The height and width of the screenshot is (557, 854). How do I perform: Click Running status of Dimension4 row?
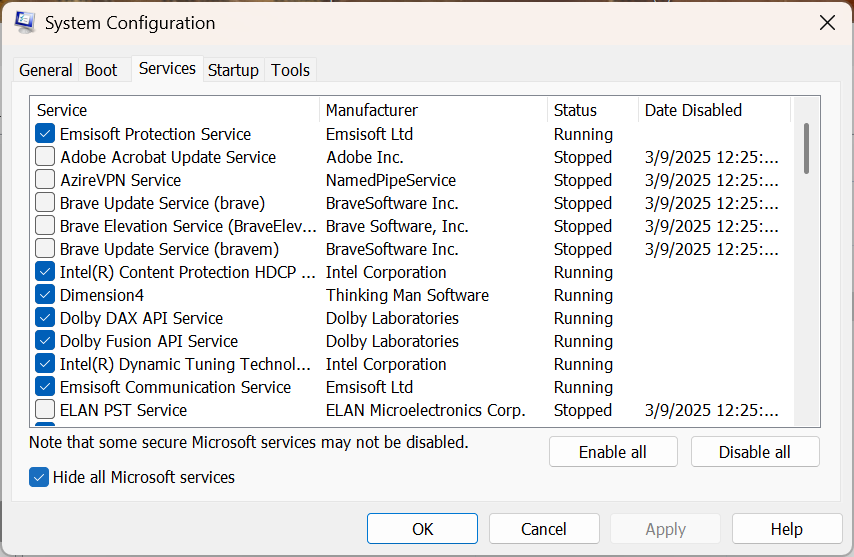pyautogui.click(x=583, y=295)
